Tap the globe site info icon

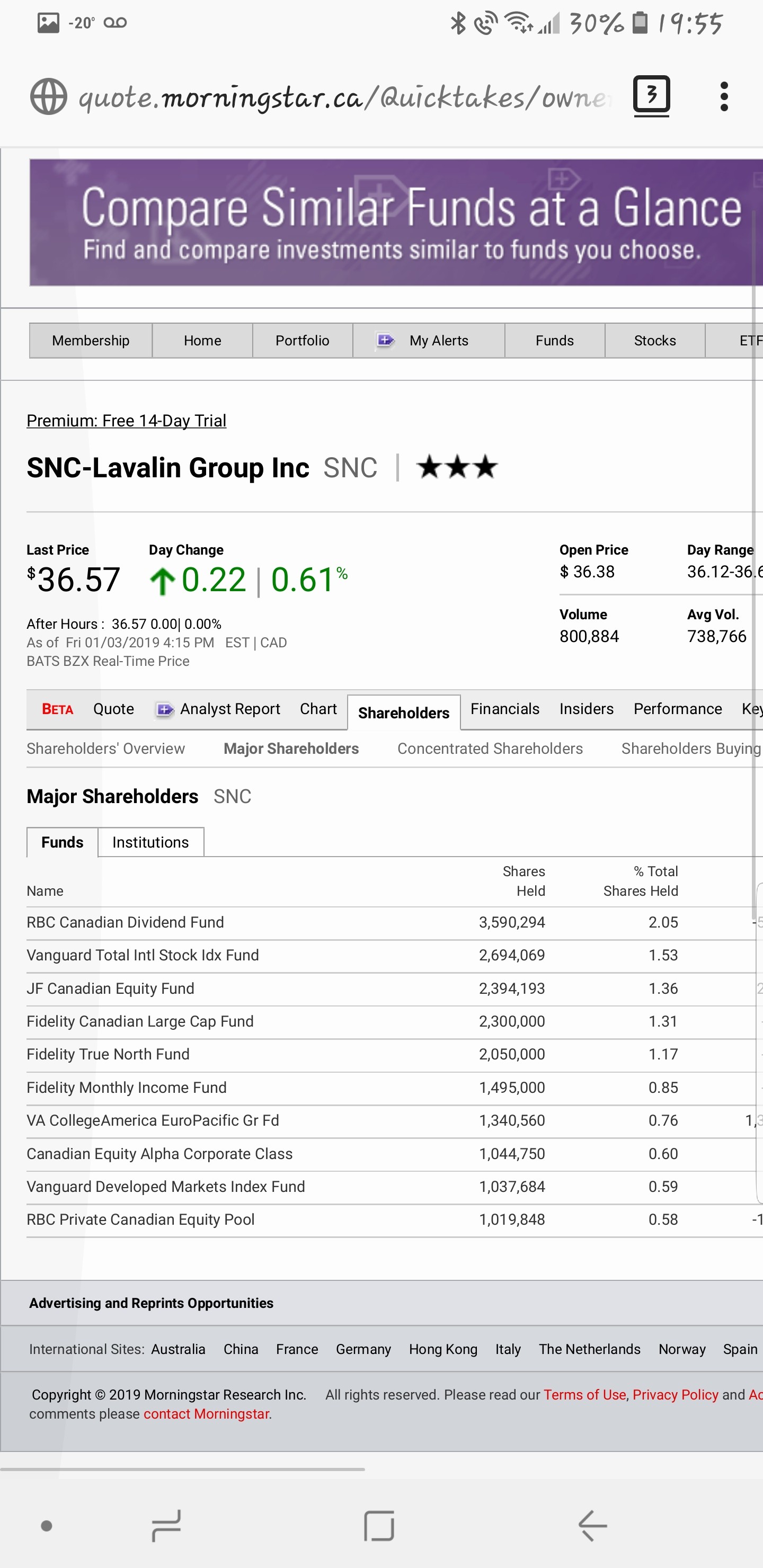click(48, 96)
